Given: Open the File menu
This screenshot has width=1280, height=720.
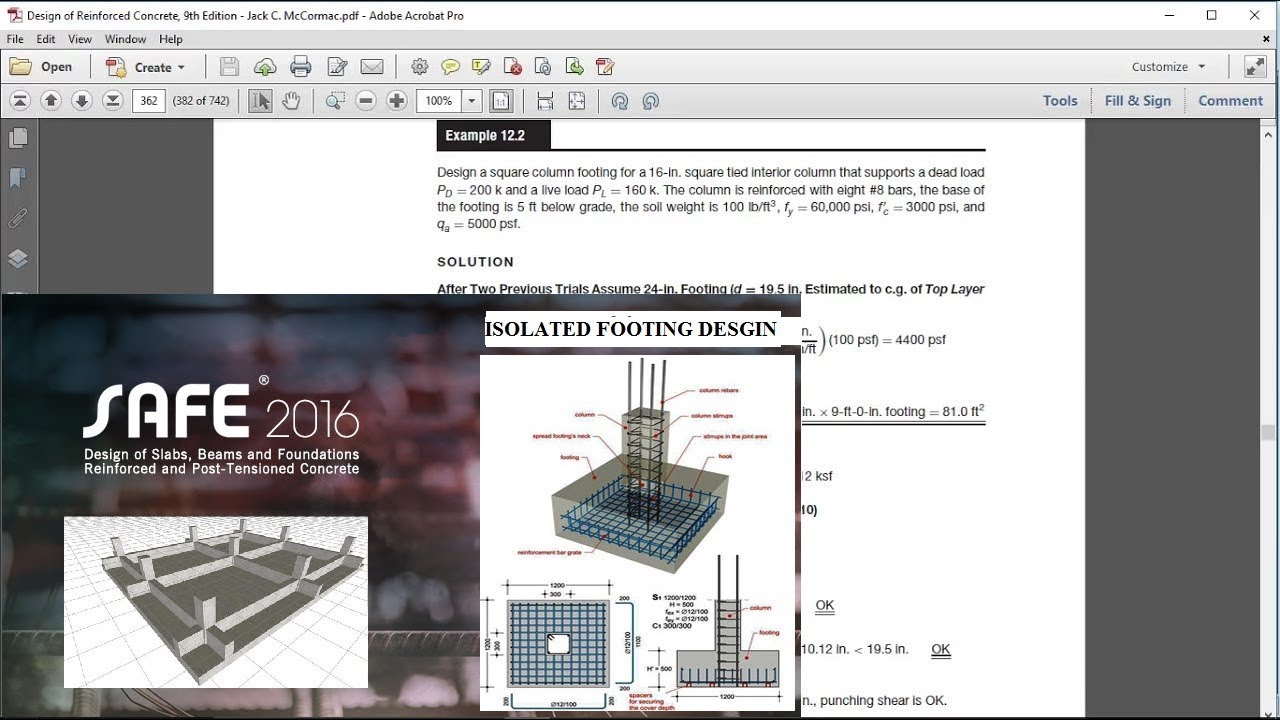Looking at the screenshot, I should (15, 39).
